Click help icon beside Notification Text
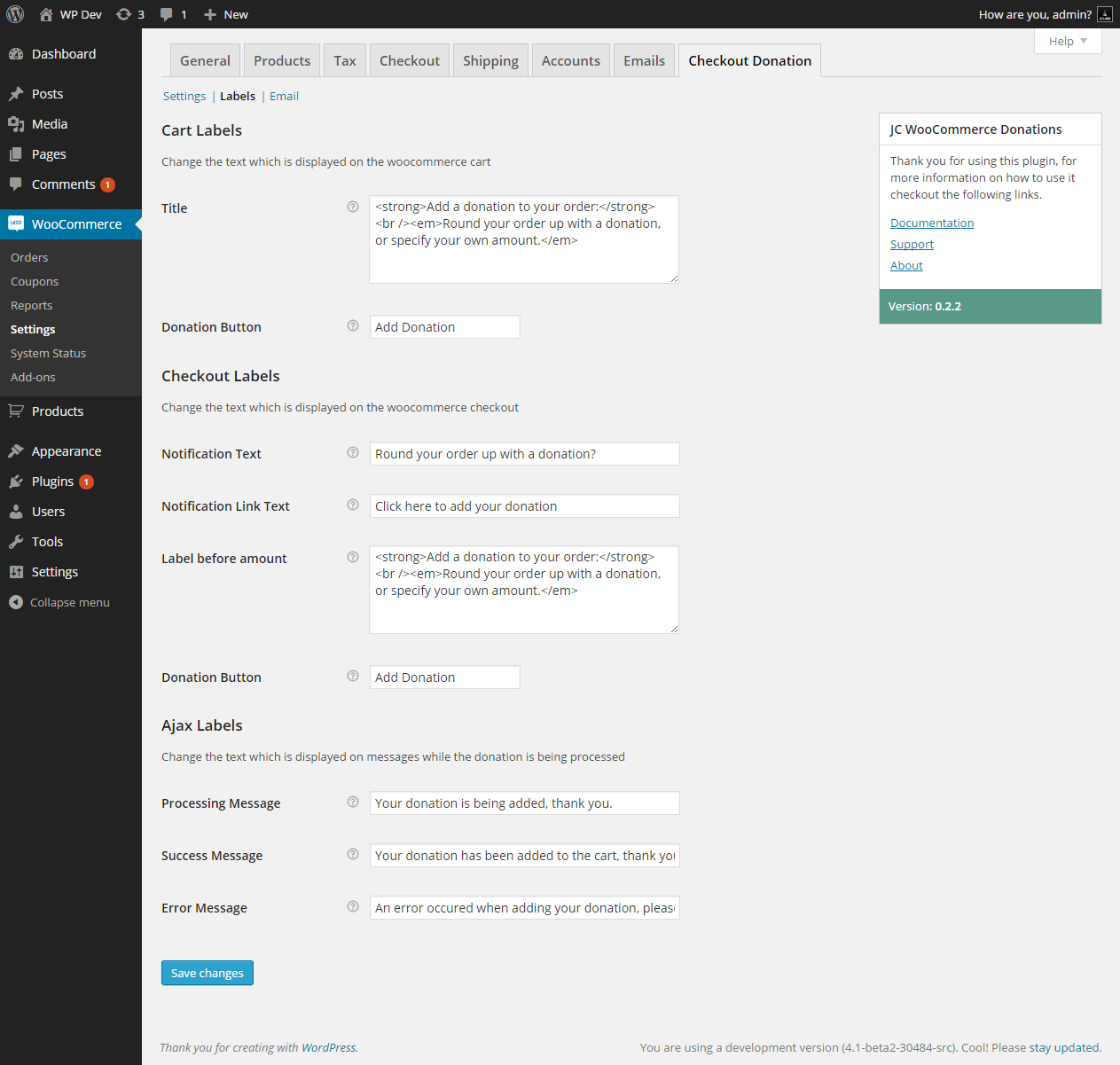The image size is (1120, 1065). tap(353, 452)
